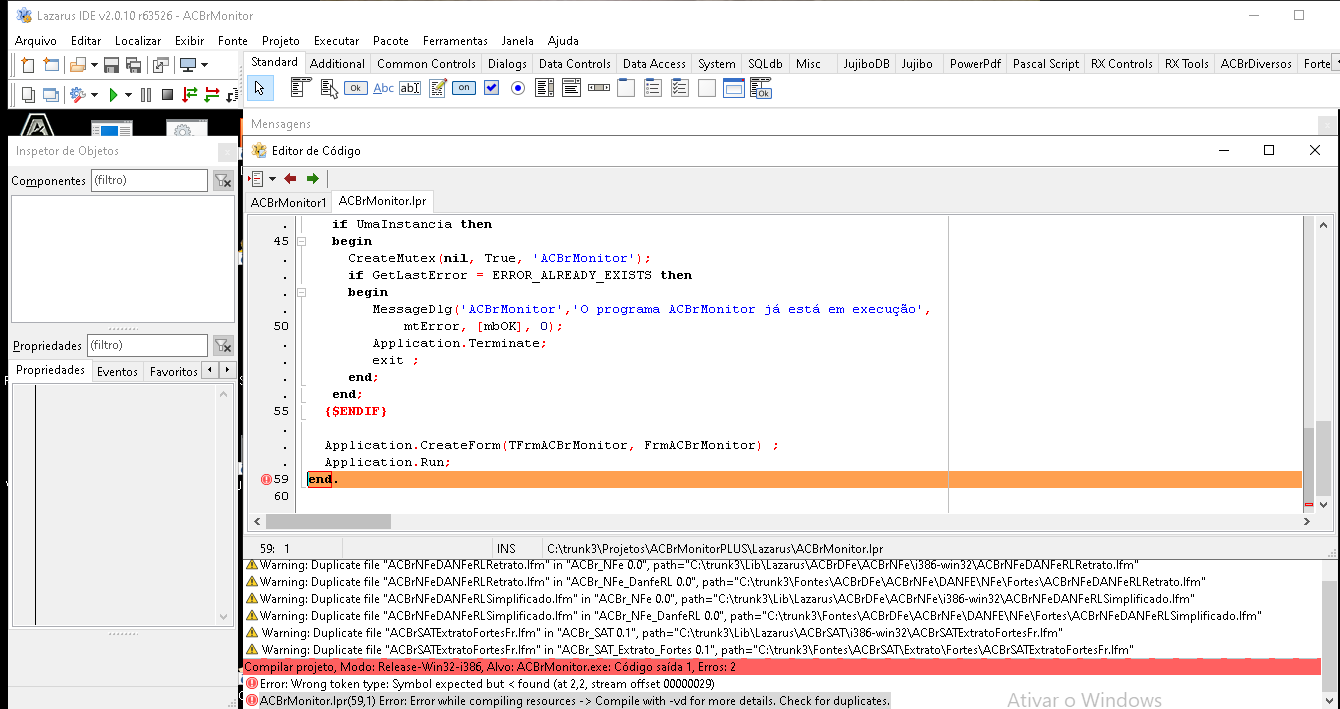Expand the Run button dropdown arrow
Screen dimensions: 1340x709
click(128, 95)
